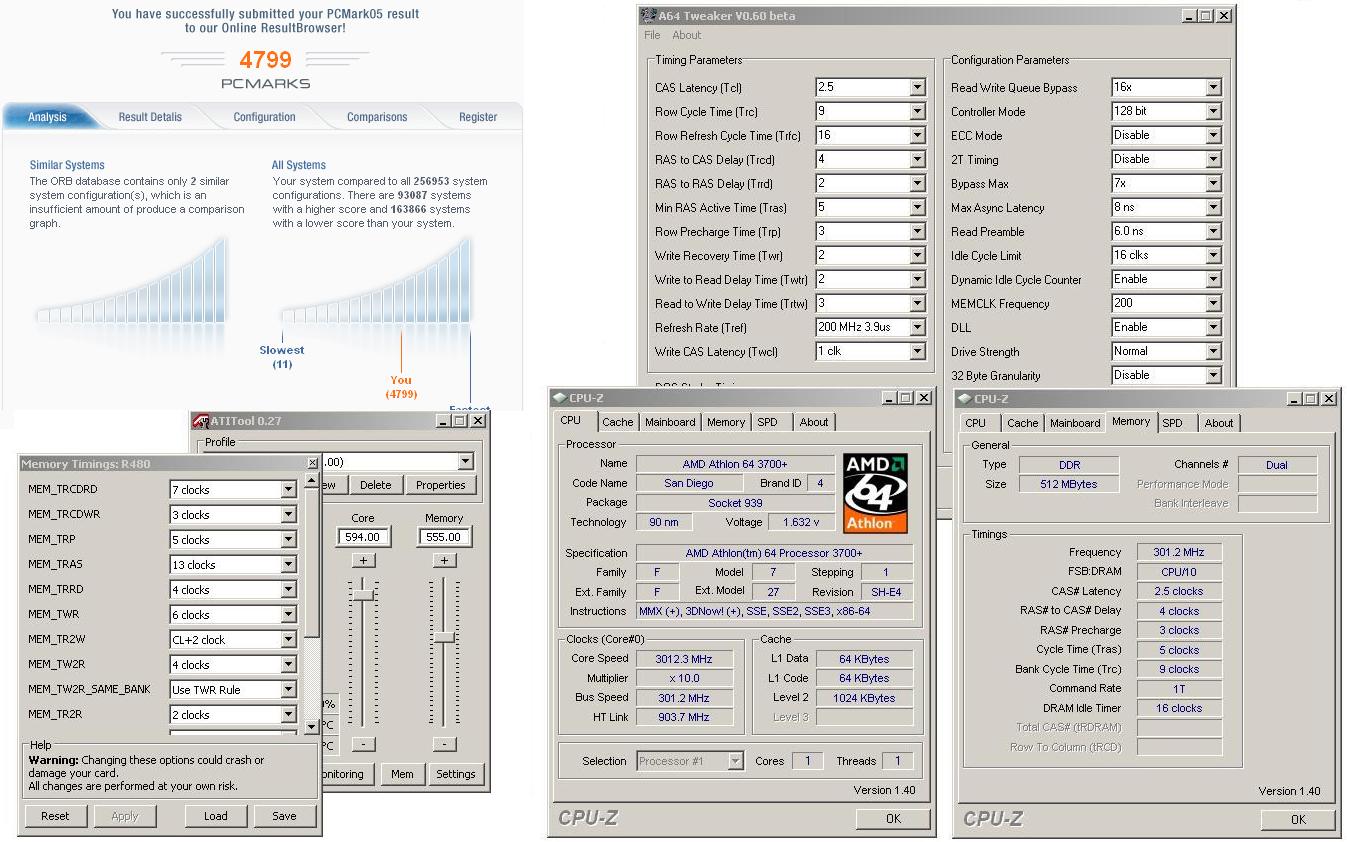The height and width of the screenshot is (842, 1347).
Task: Open the Processor #1 selection dropdown
Action: tap(736, 761)
